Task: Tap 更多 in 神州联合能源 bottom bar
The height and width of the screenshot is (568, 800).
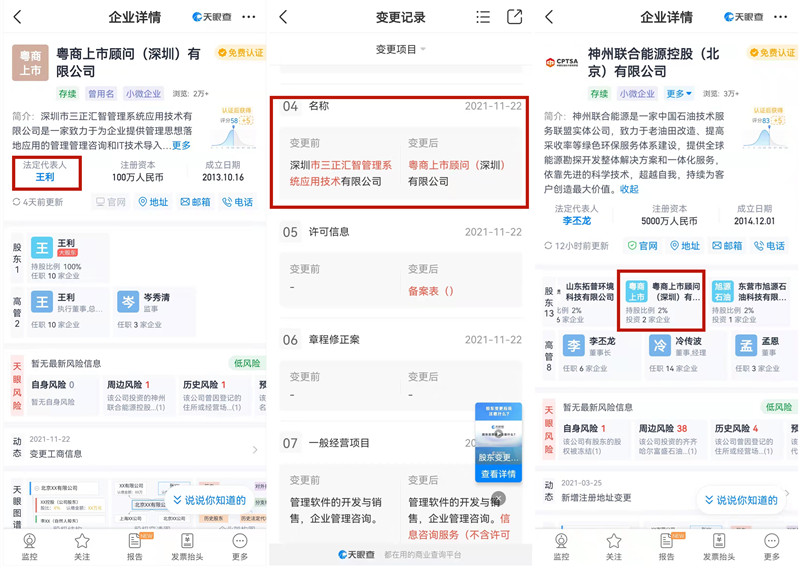Action: click(x=771, y=547)
